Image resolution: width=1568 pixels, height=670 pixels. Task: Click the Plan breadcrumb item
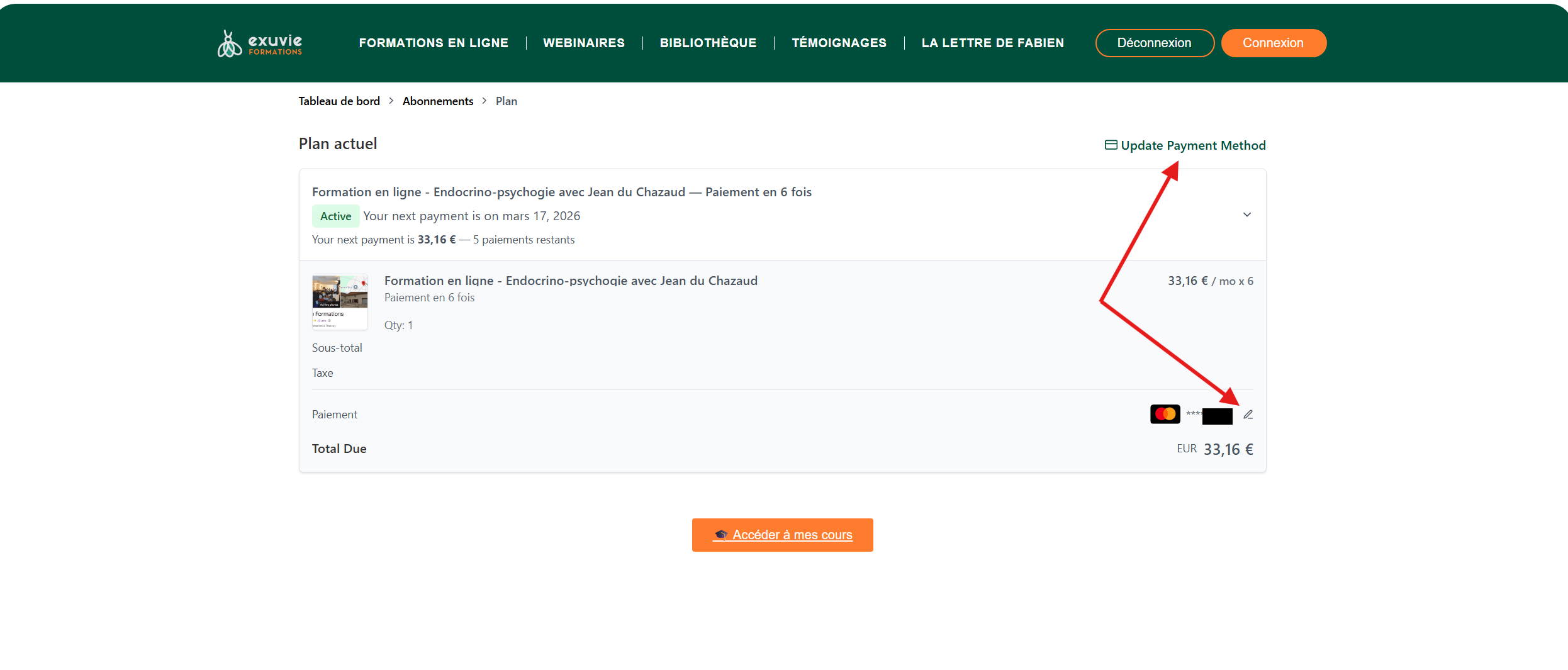(x=506, y=101)
